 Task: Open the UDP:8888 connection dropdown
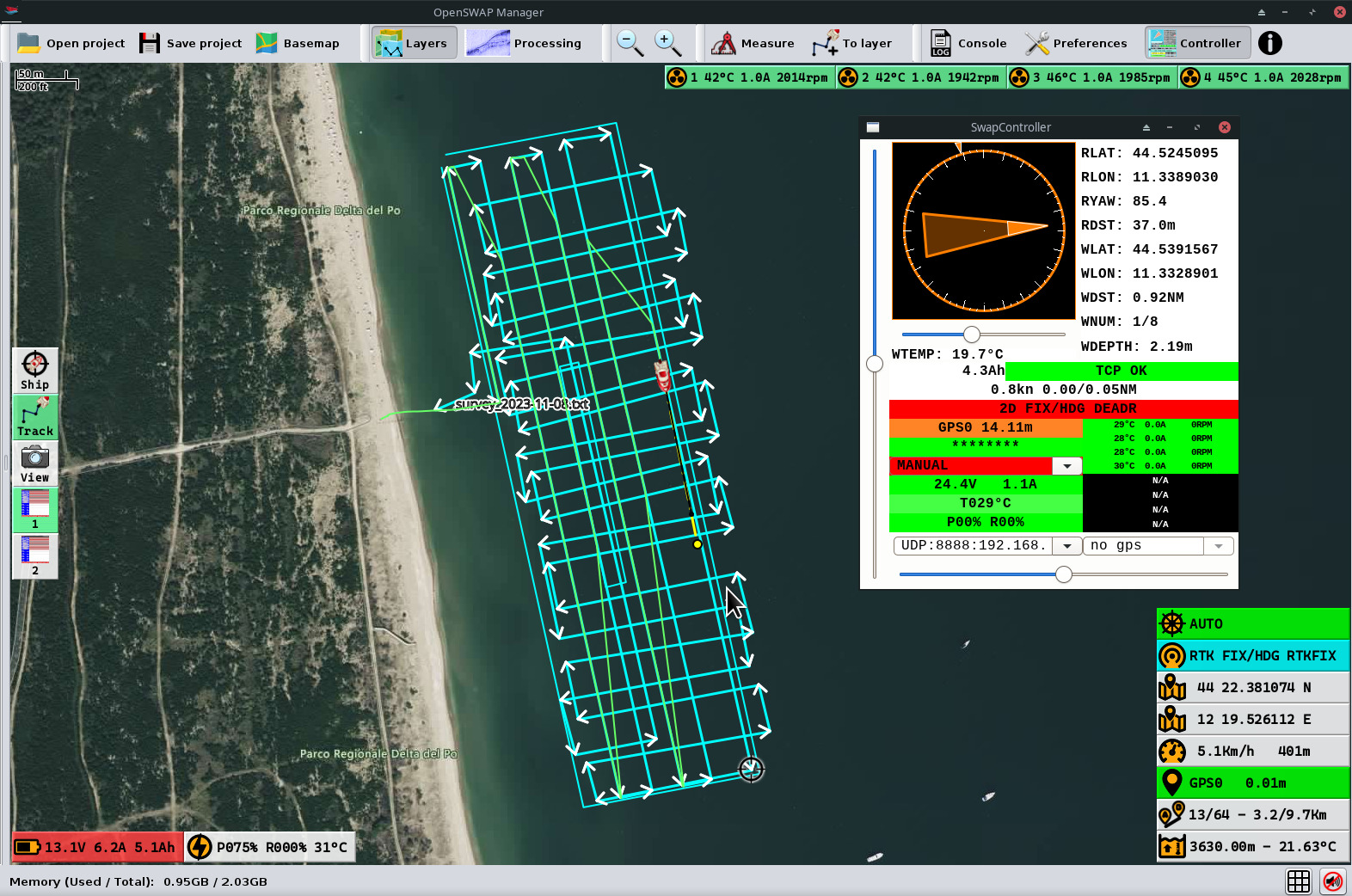(1066, 546)
